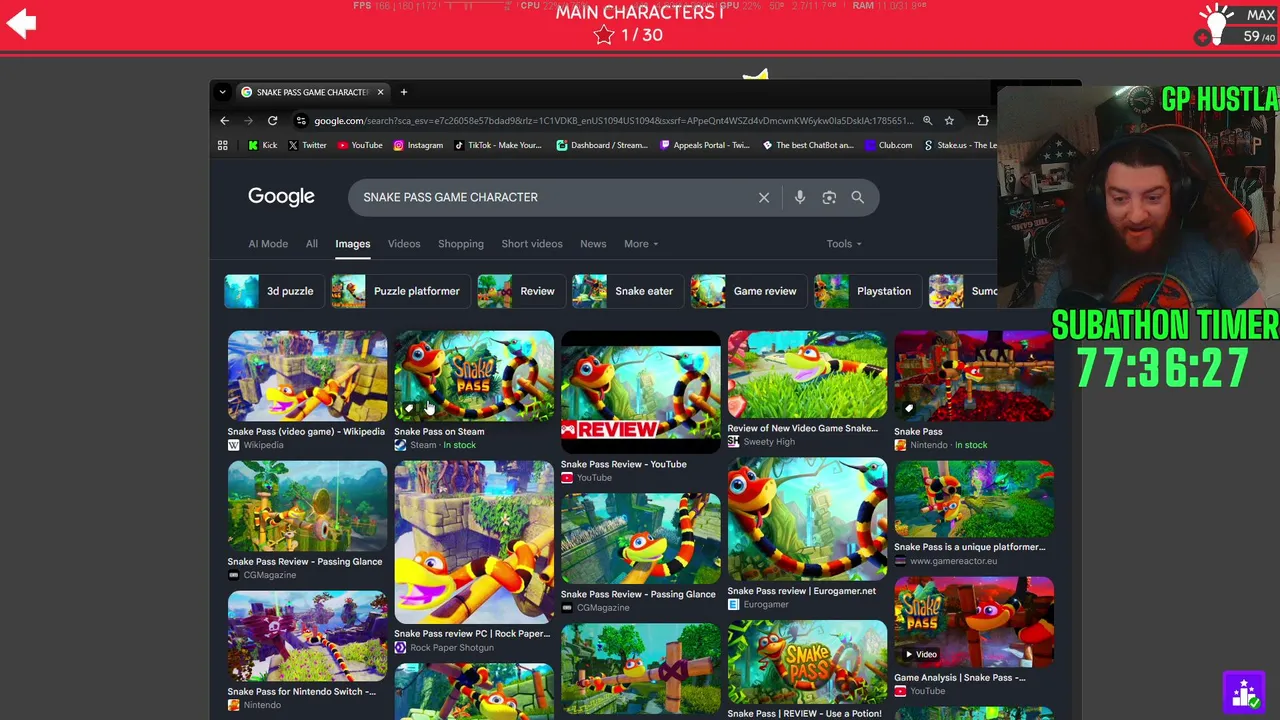Open the YouTube bookmark
This screenshot has height=720, width=1280.
pos(360,145)
